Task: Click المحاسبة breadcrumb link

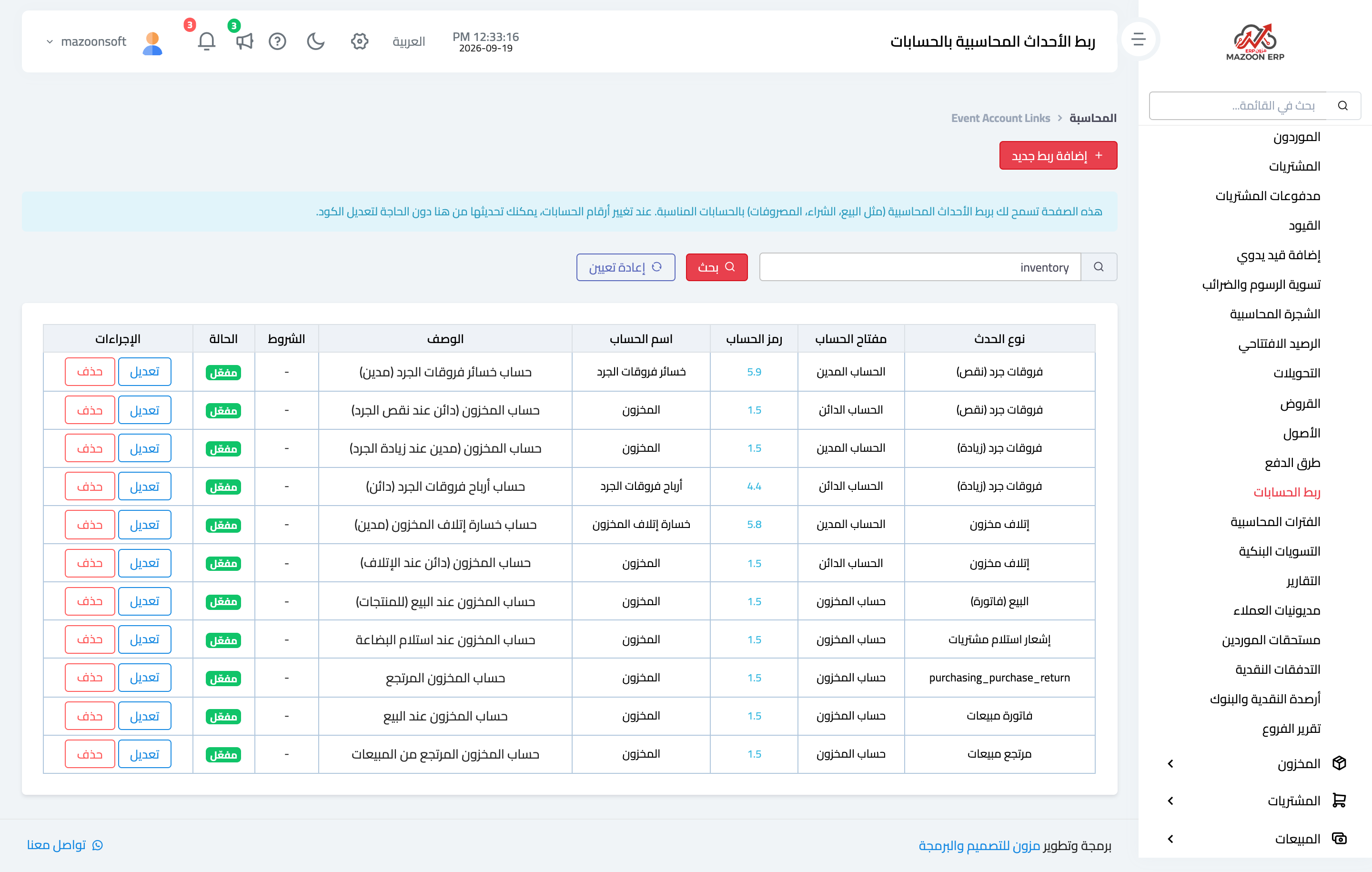Action: (1092, 118)
